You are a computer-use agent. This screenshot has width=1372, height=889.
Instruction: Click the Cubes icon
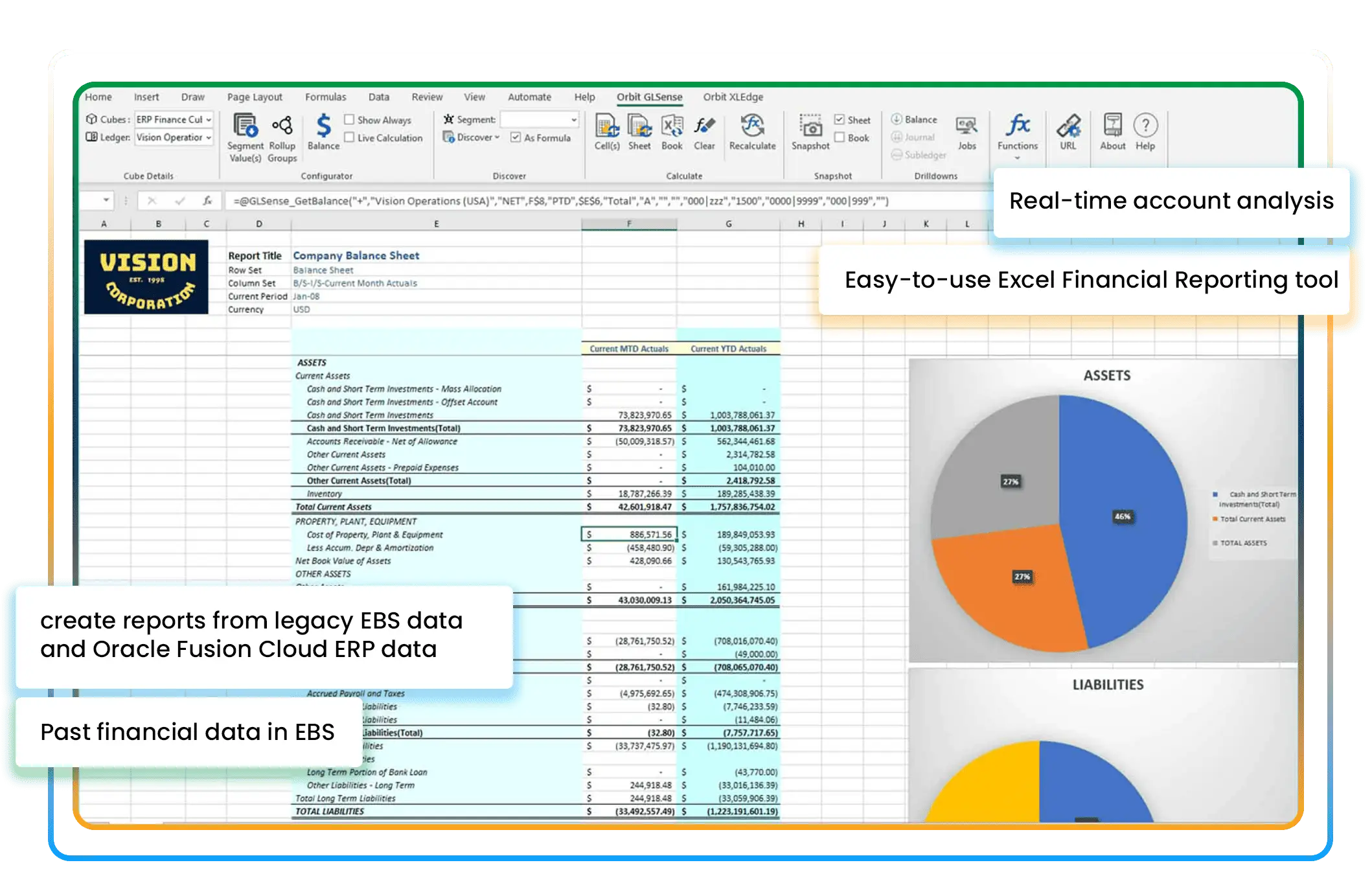[x=91, y=119]
